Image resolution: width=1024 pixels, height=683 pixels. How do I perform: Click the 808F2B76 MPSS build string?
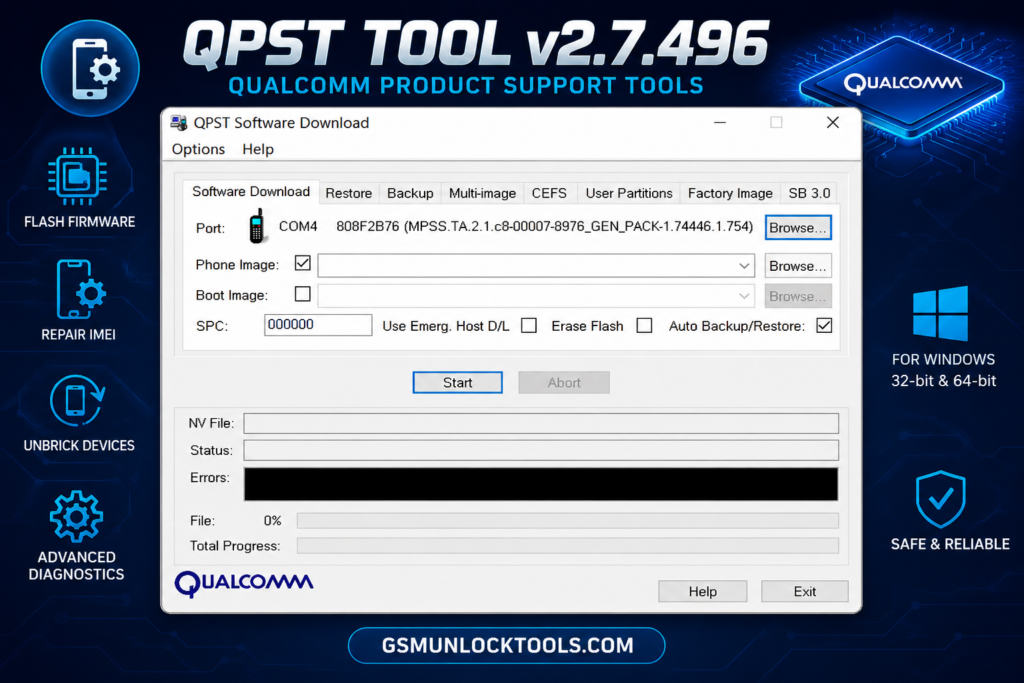click(x=545, y=227)
